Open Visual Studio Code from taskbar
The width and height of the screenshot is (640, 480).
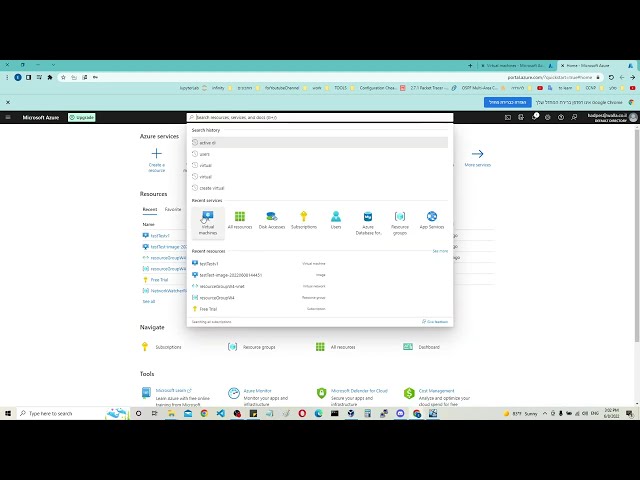coord(220,413)
